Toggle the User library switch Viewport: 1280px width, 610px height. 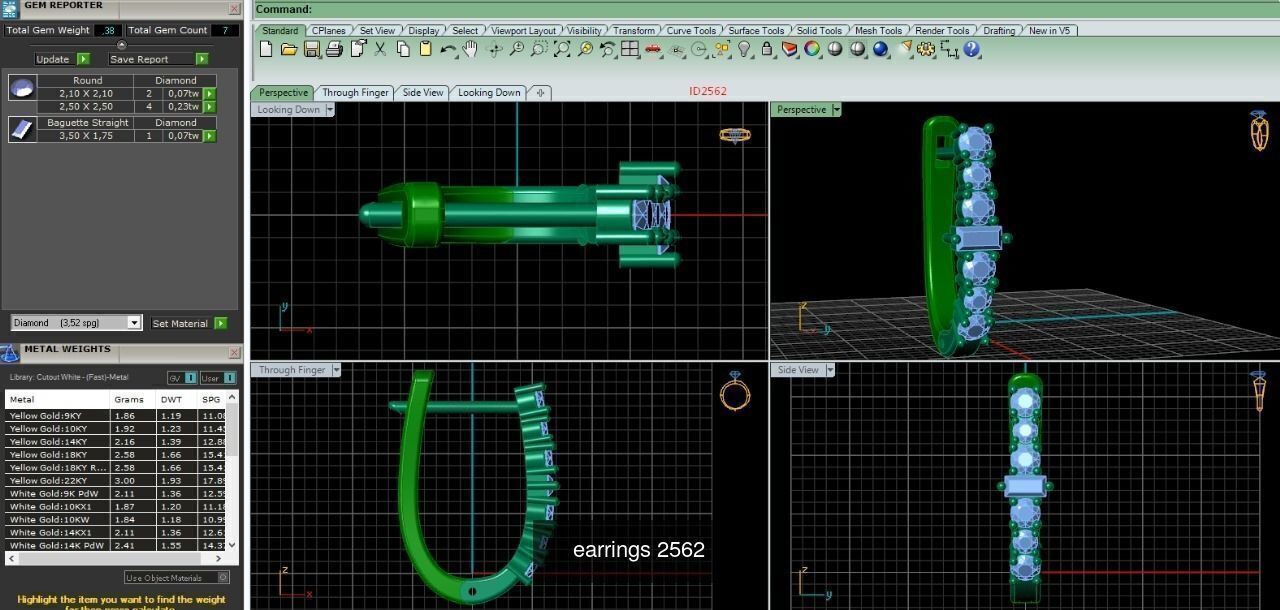tap(217, 378)
